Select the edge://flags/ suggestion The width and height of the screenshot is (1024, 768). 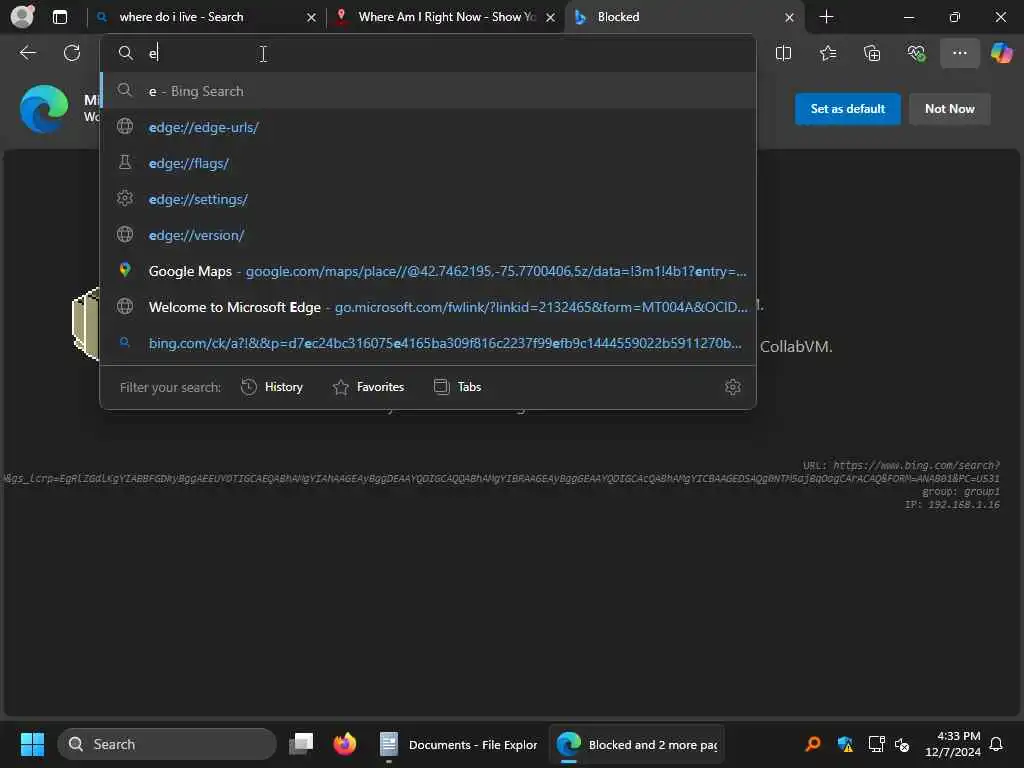click(x=428, y=163)
